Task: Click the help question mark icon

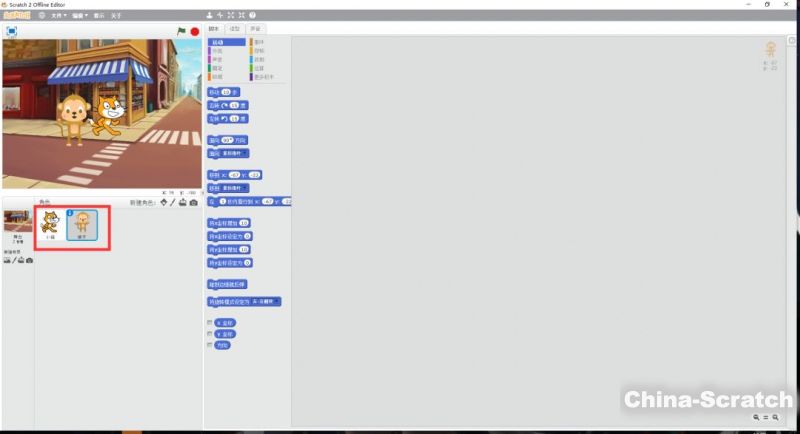Action: [x=251, y=16]
